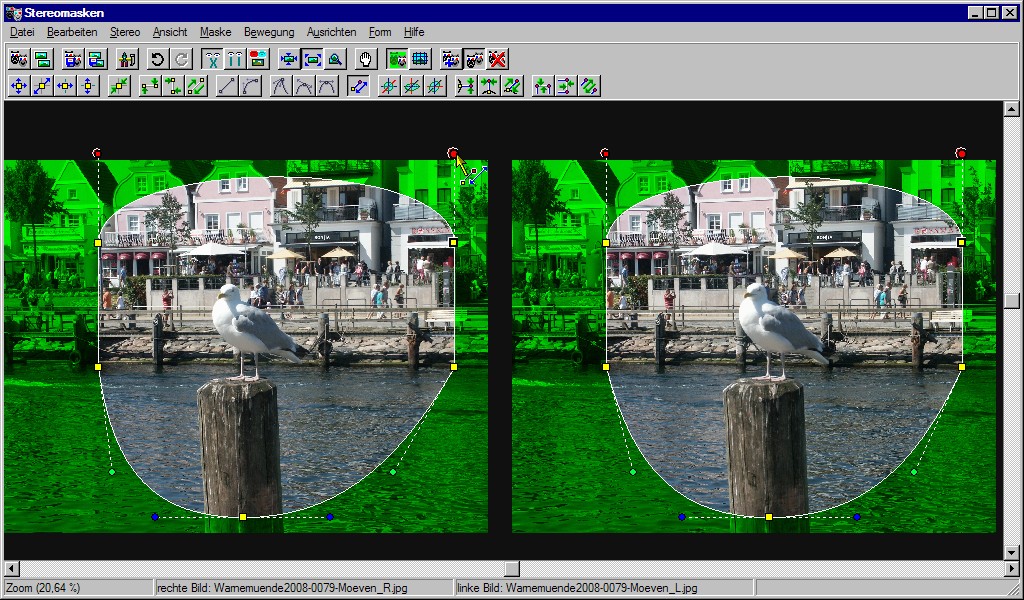Click the Undo arrow icon
This screenshot has width=1024, height=600.
point(157,59)
